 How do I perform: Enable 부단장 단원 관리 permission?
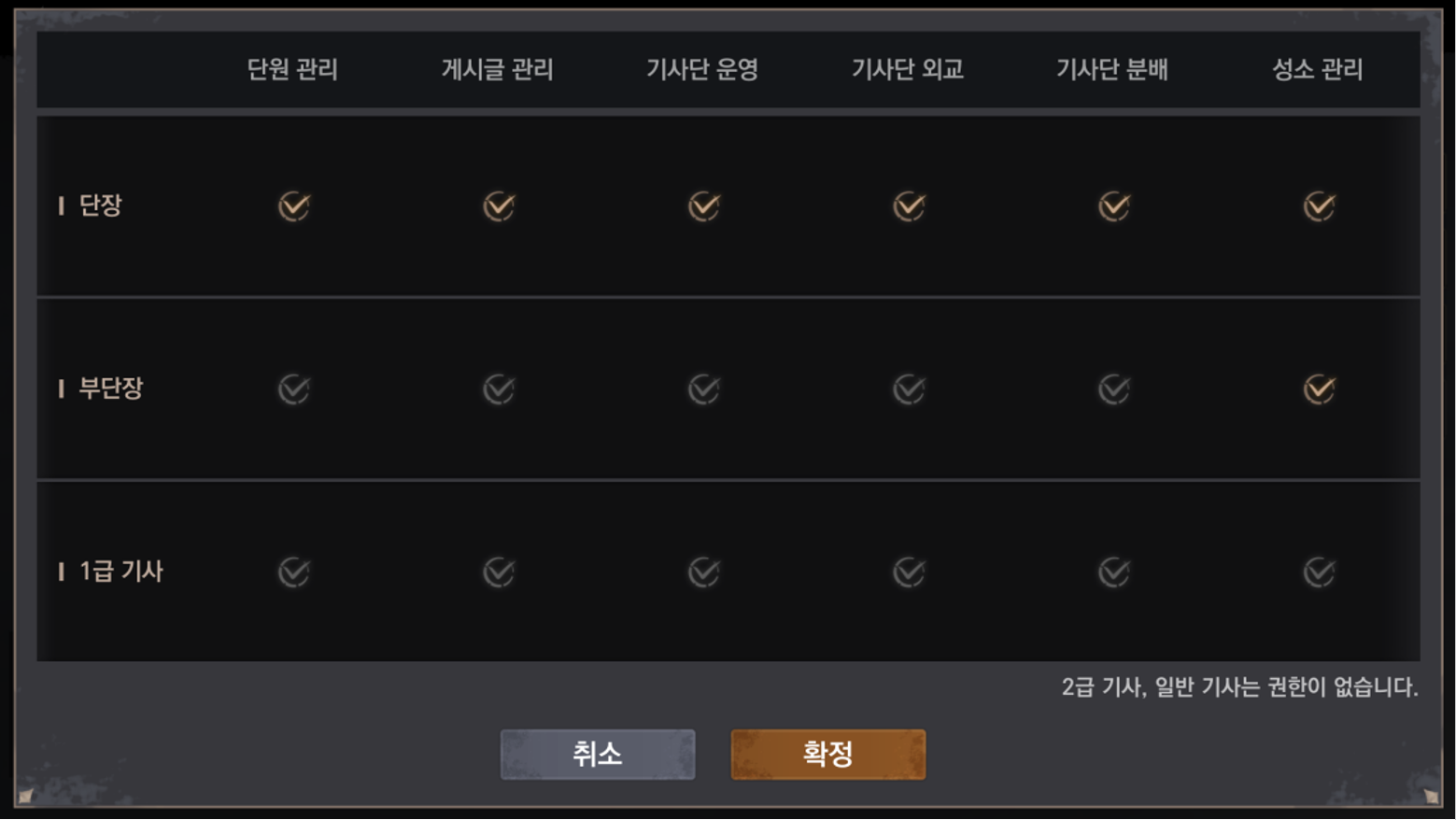(294, 389)
